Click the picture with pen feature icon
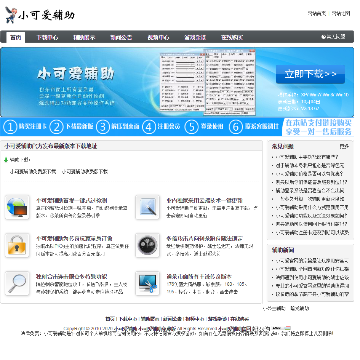360x360 pixels. pyautogui.click(x=147, y=207)
